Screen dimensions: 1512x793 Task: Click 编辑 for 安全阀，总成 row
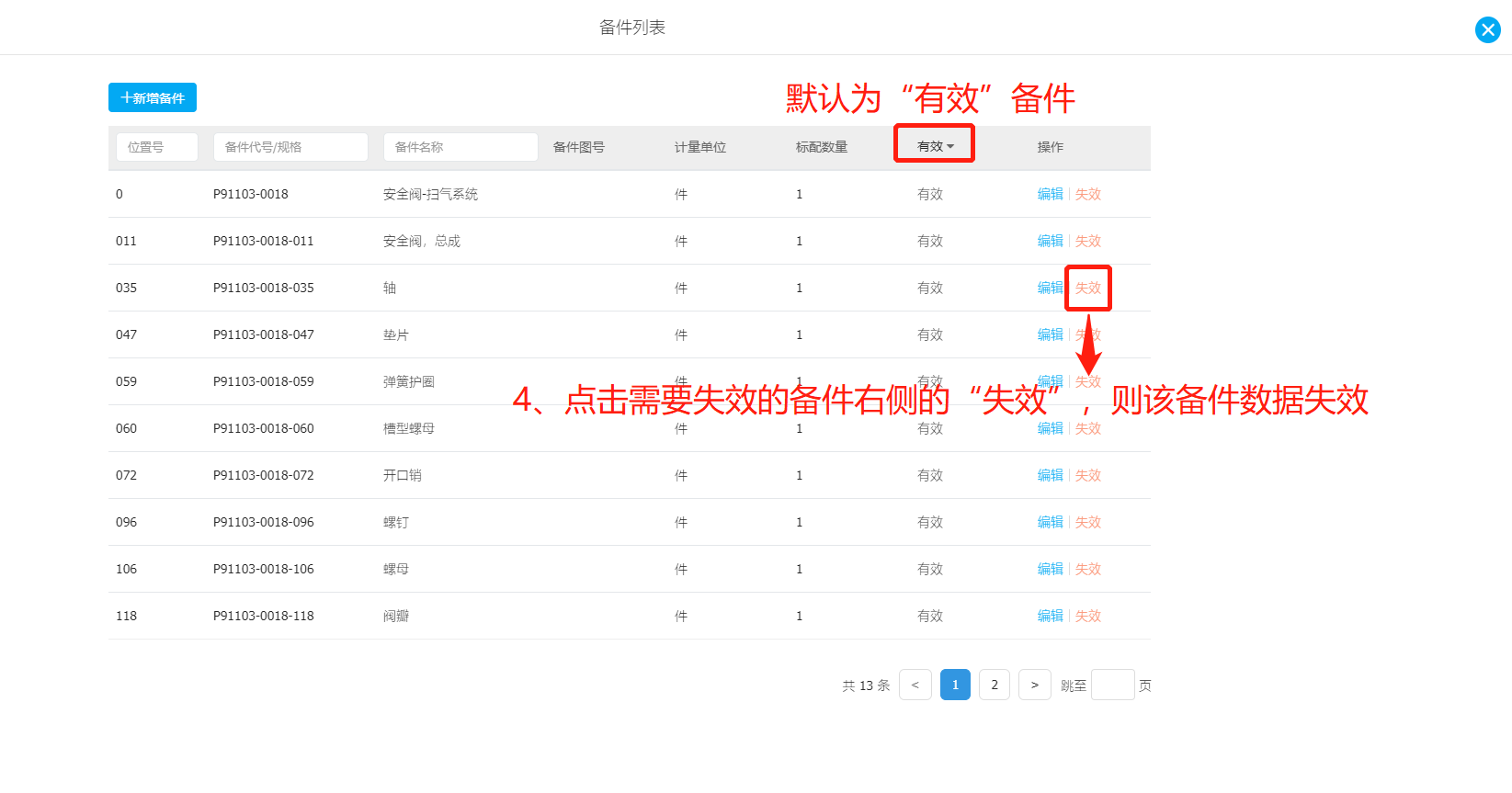tap(1051, 241)
